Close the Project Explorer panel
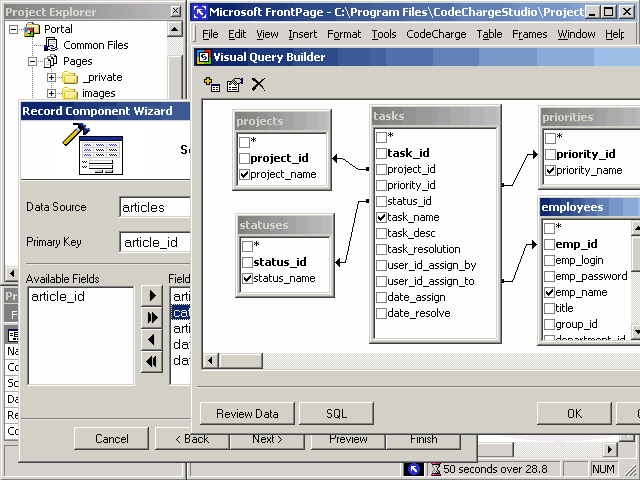The image size is (640, 480). coord(176,11)
